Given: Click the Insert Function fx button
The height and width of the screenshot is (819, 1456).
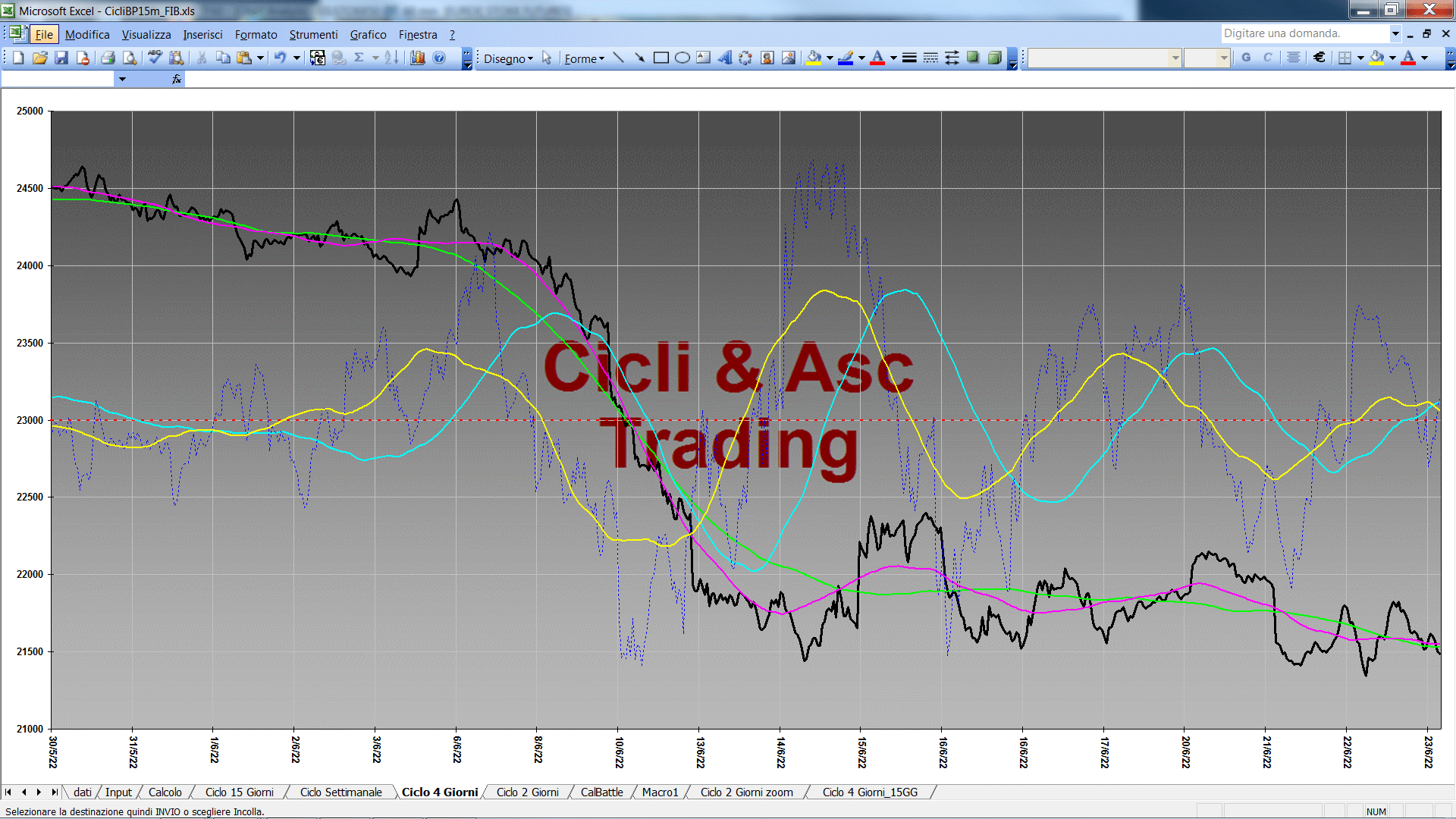Looking at the screenshot, I should (x=177, y=79).
